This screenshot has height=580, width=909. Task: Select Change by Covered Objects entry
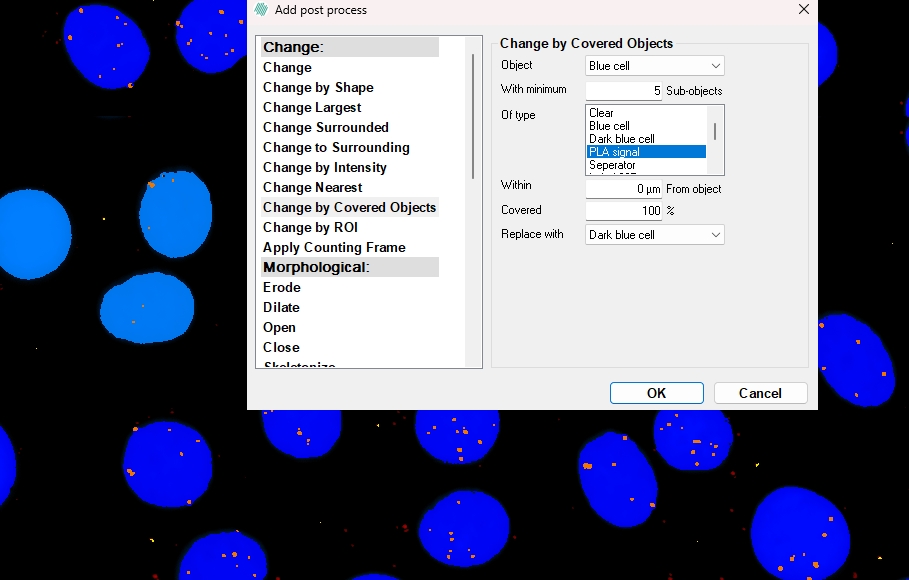click(x=350, y=208)
